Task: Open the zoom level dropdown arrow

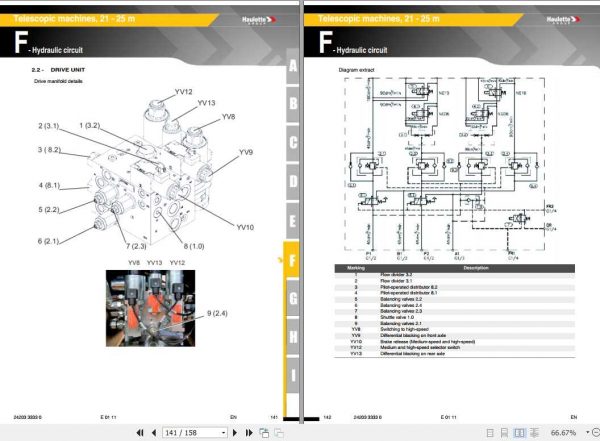Action: [587, 433]
